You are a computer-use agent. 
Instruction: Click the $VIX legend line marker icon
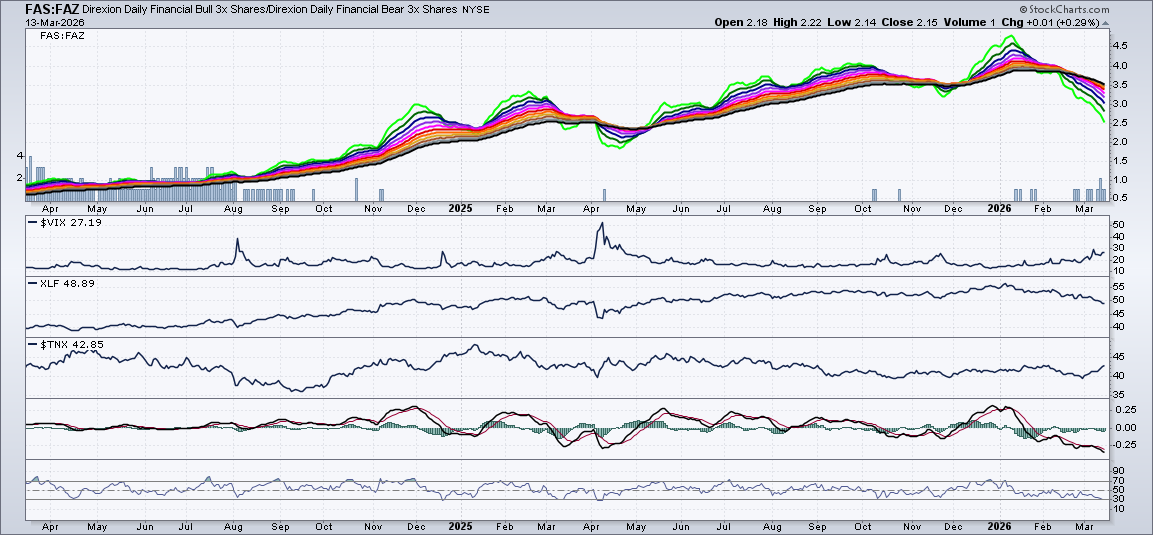click(33, 223)
